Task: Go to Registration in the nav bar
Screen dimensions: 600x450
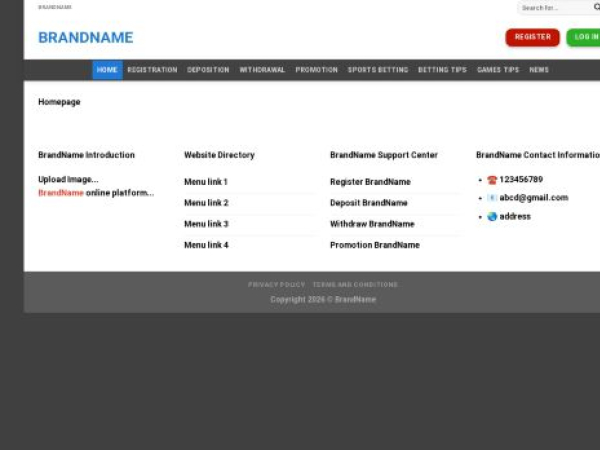Action: click(x=152, y=70)
